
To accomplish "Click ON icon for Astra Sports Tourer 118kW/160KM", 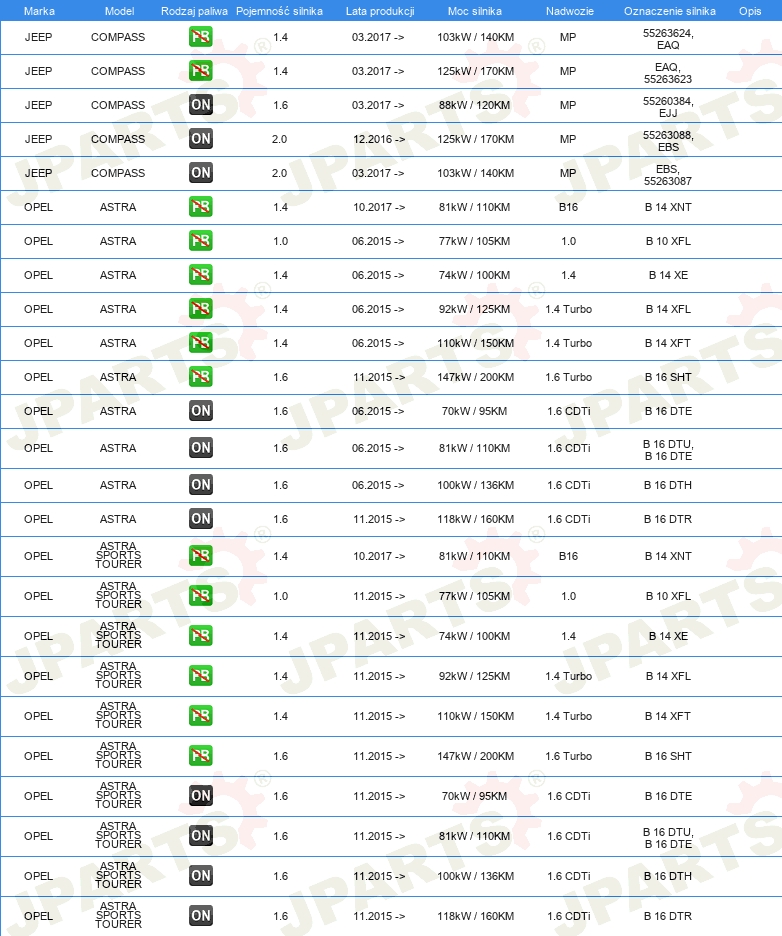I will pyautogui.click(x=201, y=916).
